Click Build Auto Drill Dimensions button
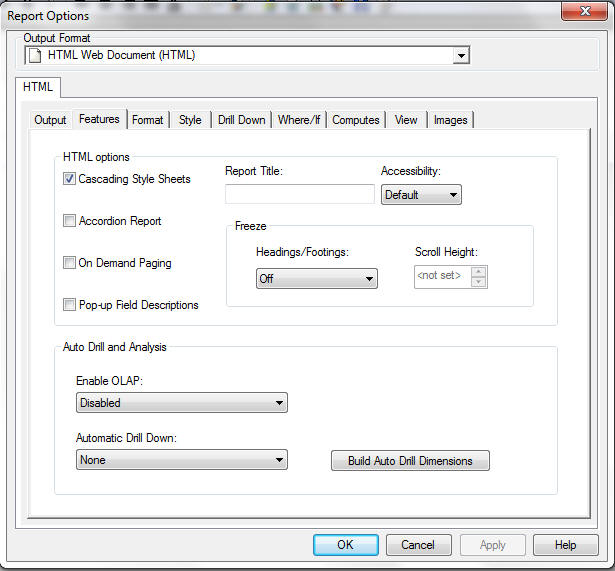 point(410,461)
